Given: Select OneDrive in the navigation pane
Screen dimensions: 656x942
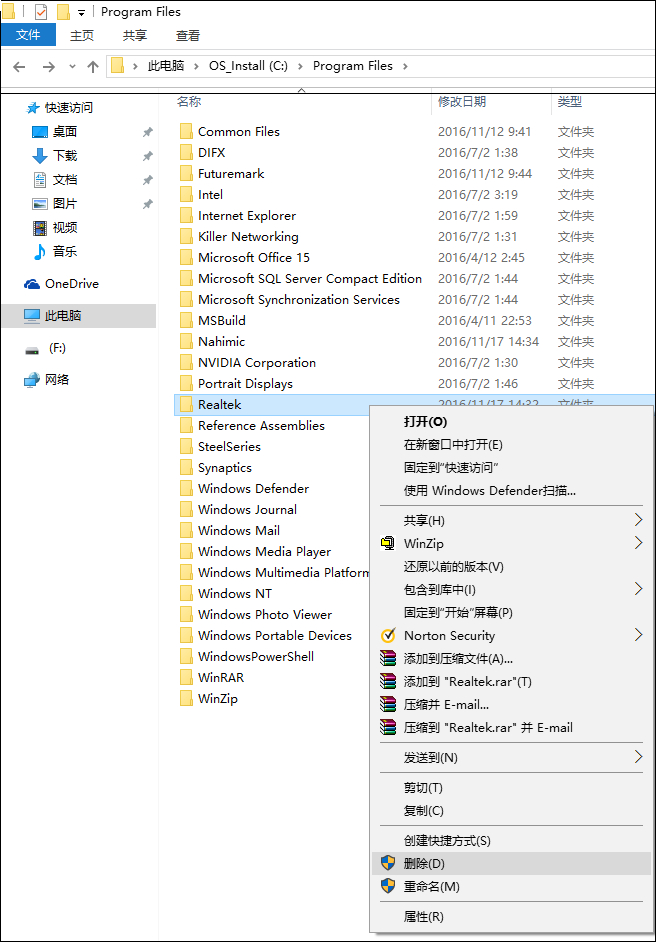Looking at the screenshot, I should [x=61, y=284].
